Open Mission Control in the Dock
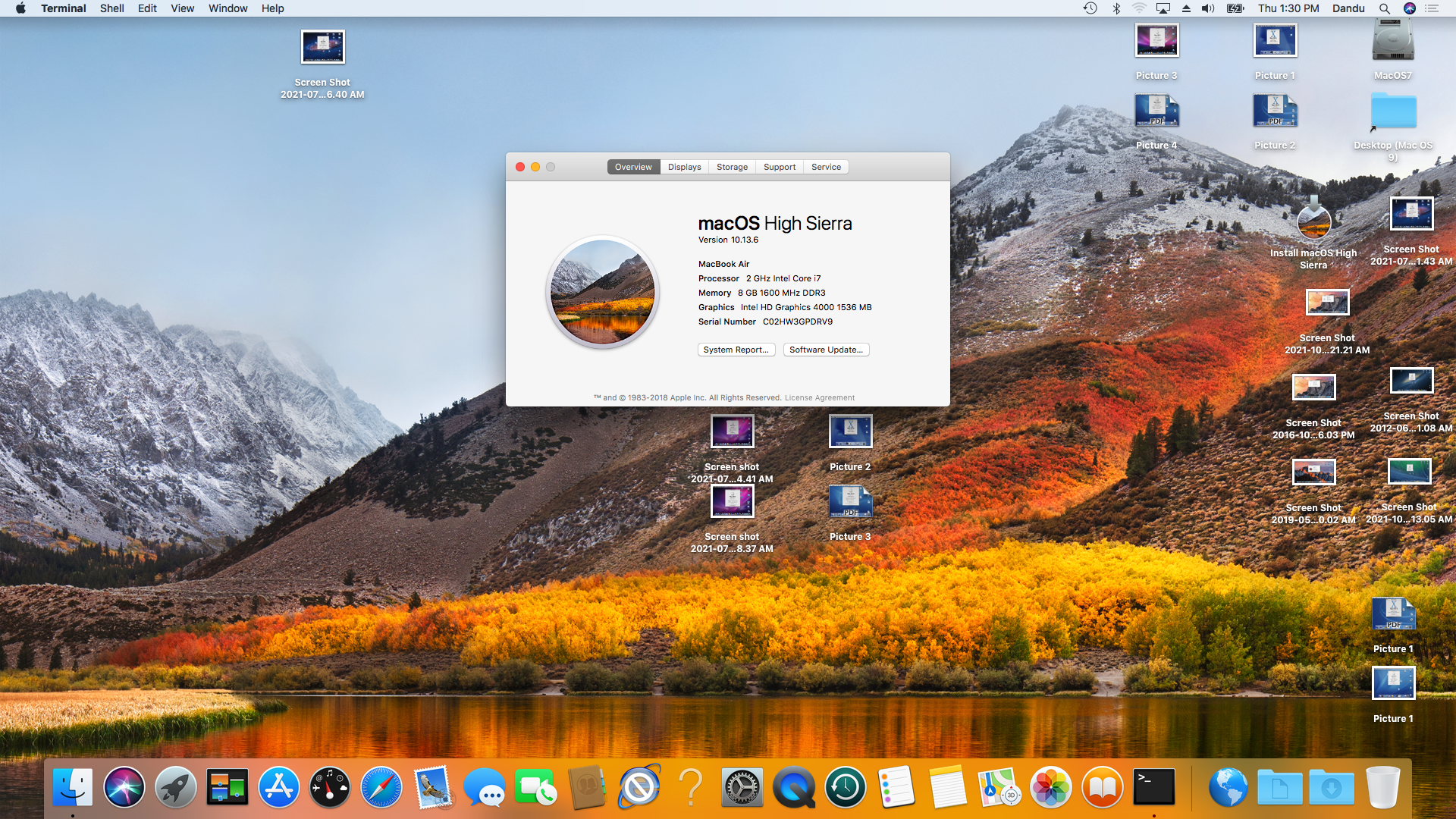This screenshot has width=1456, height=819. tap(227, 787)
